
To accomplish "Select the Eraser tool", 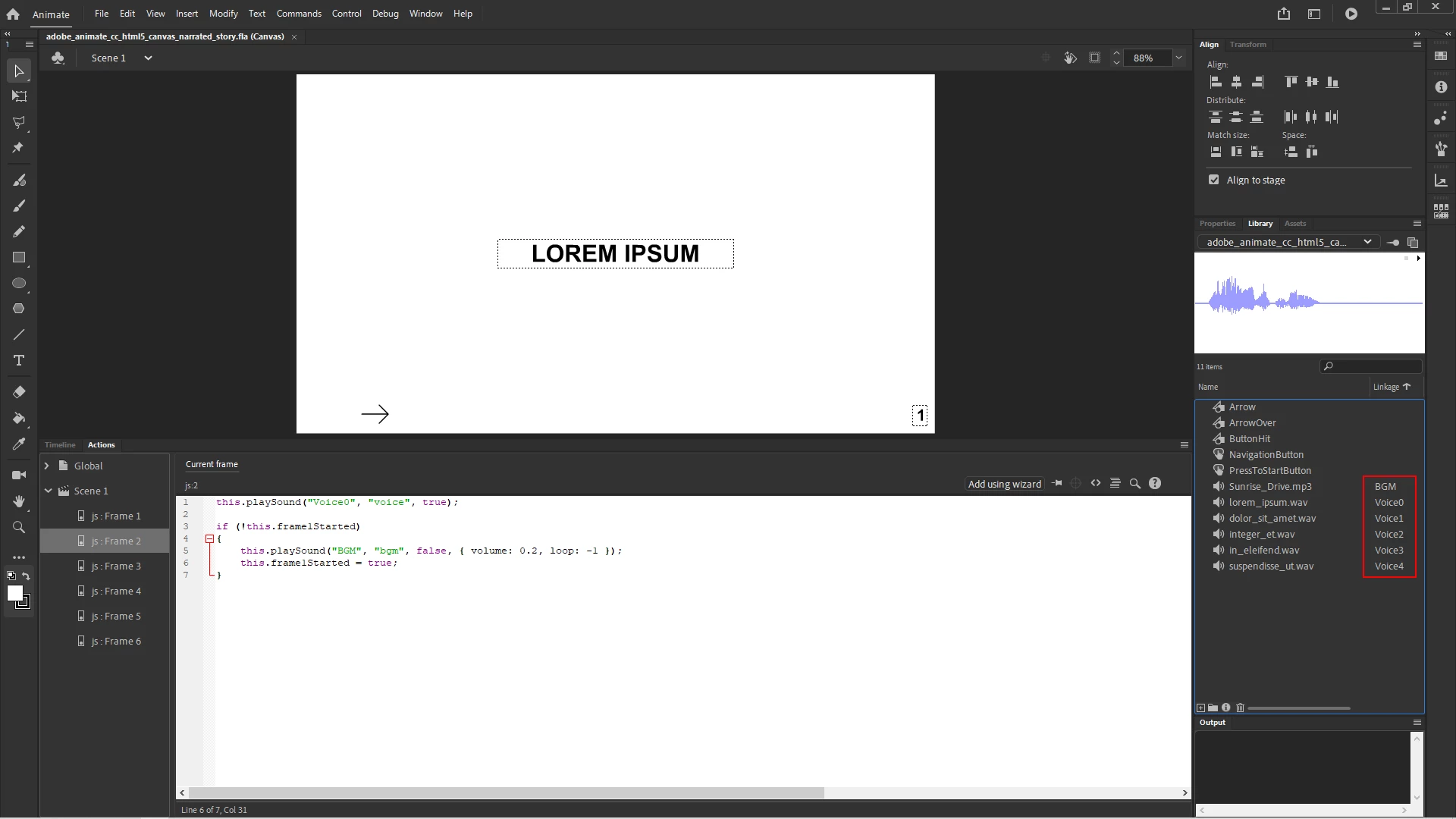I will [19, 392].
